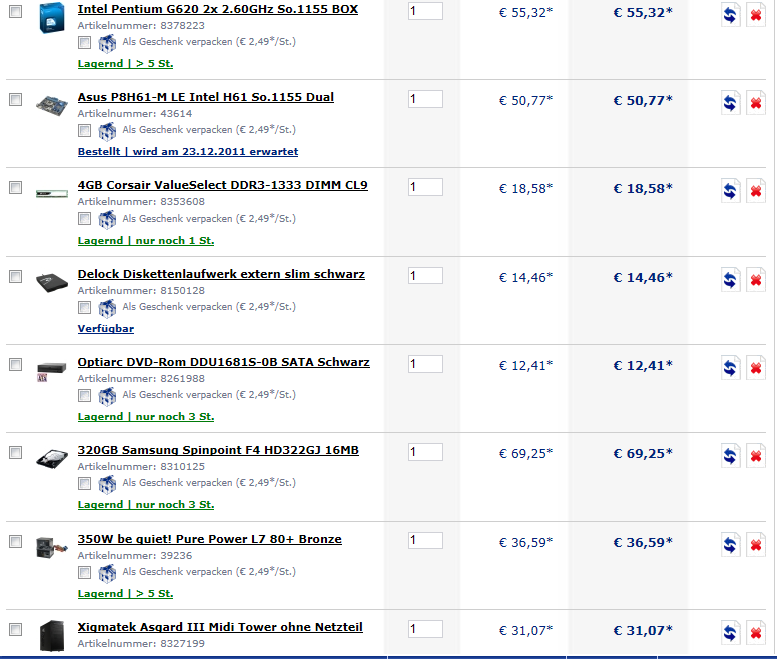Delete 4GB Corsair ValueSelect item
The image size is (777, 659).
(x=756, y=191)
